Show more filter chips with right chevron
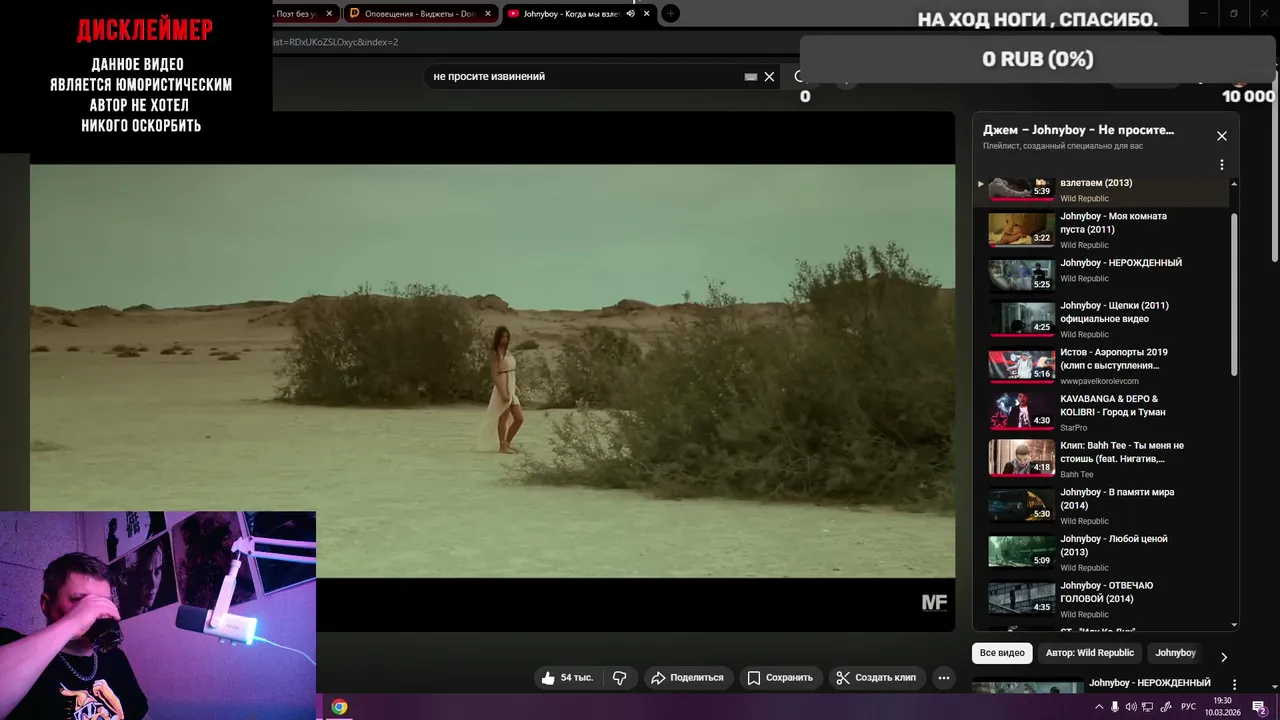The width and height of the screenshot is (1280, 720). click(1223, 657)
